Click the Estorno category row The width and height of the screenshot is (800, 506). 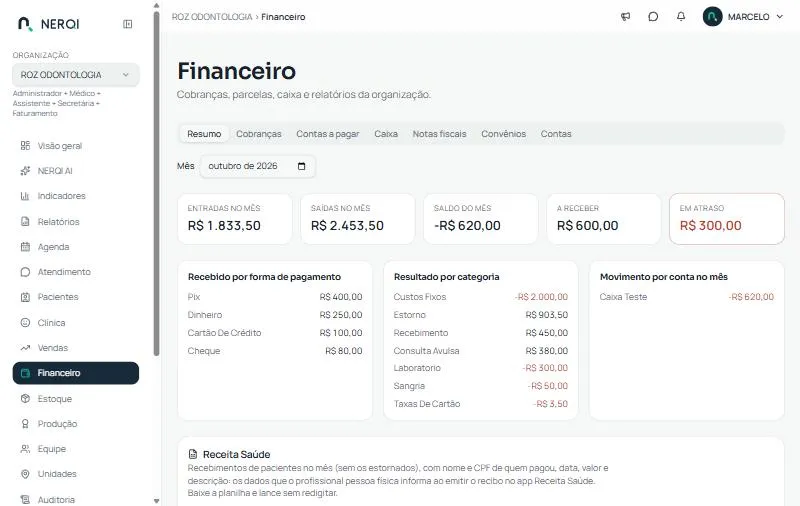(481, 315)
